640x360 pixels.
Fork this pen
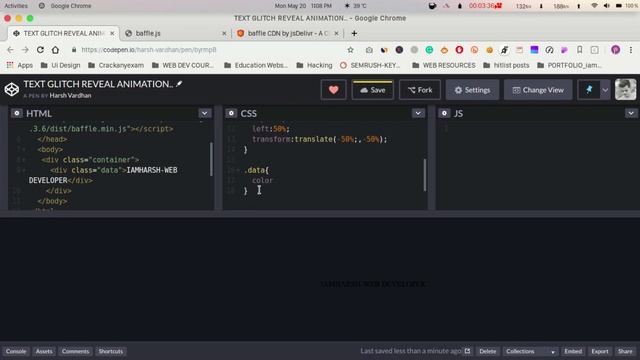click(x=420, y=90)
